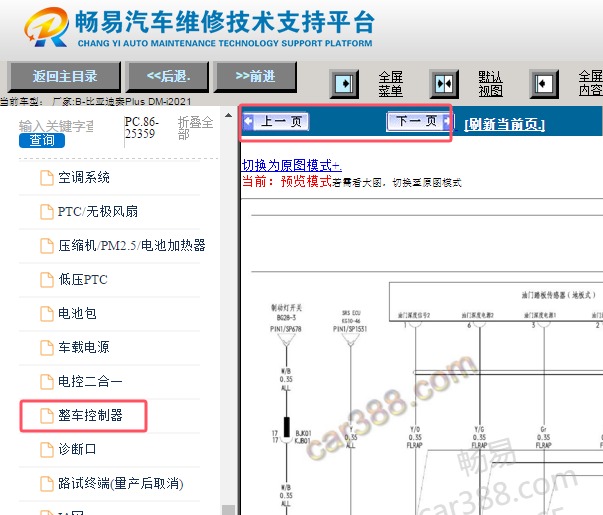603x515 pixels.
Task: Click the default view layout icon
Action: pyautogui.click(x=444, y=83)
